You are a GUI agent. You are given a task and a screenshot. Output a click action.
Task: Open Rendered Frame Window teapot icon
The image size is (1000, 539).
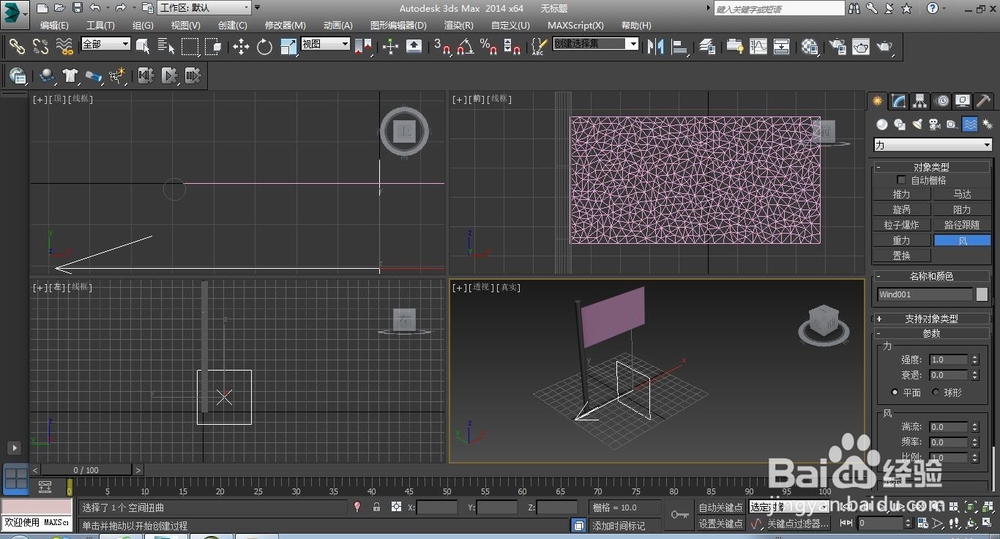pyautogui.click(x=860, y=46)
